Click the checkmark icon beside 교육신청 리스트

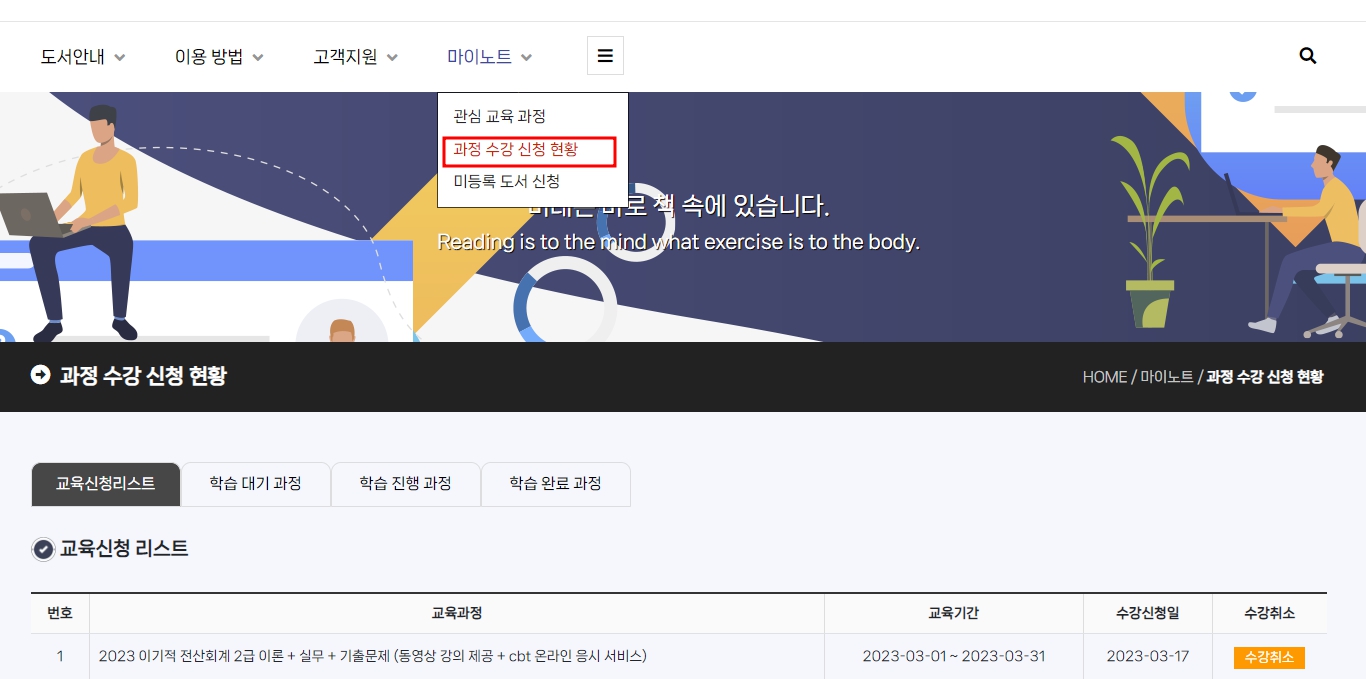pyautogui.click(x=43, y=549)
